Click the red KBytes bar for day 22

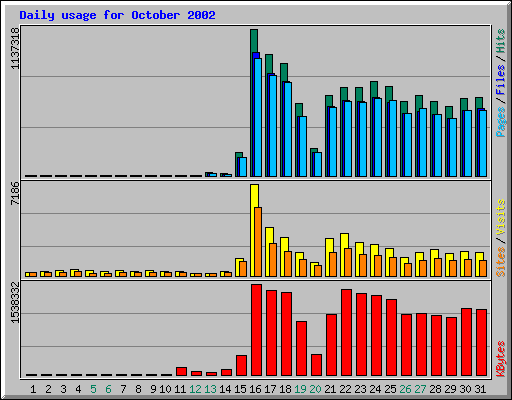coord(346,333)
